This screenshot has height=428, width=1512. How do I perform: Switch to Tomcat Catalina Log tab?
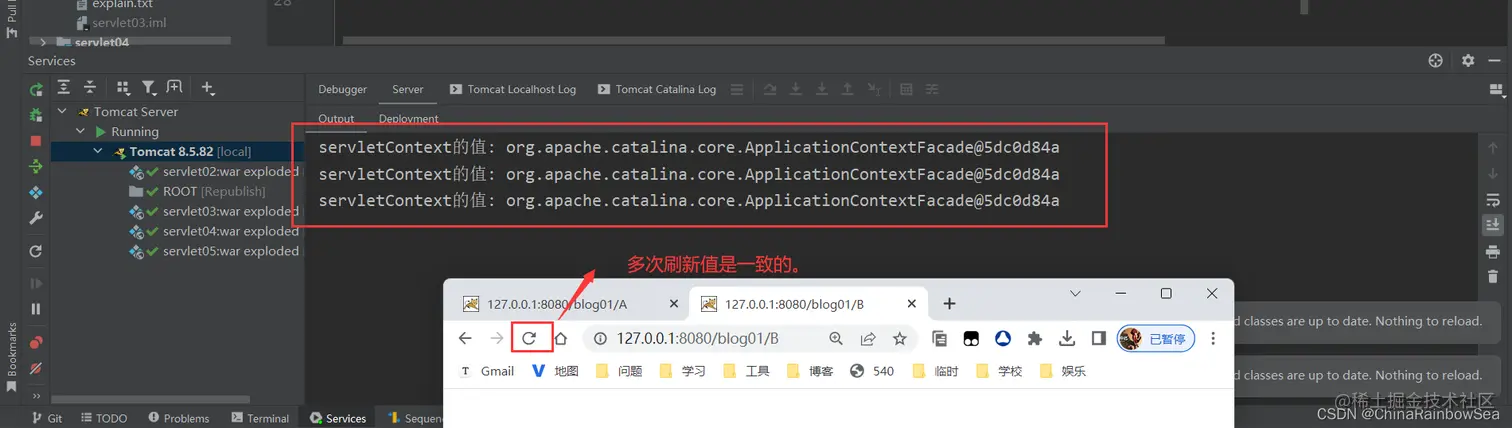tap(657, 89)
